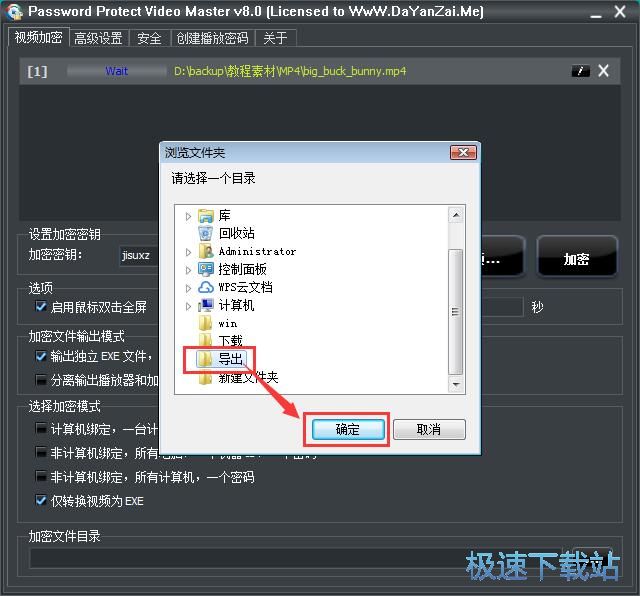Enable 计算机绑定 checkbox
The image size is (640, 596).
pos(41,429)
